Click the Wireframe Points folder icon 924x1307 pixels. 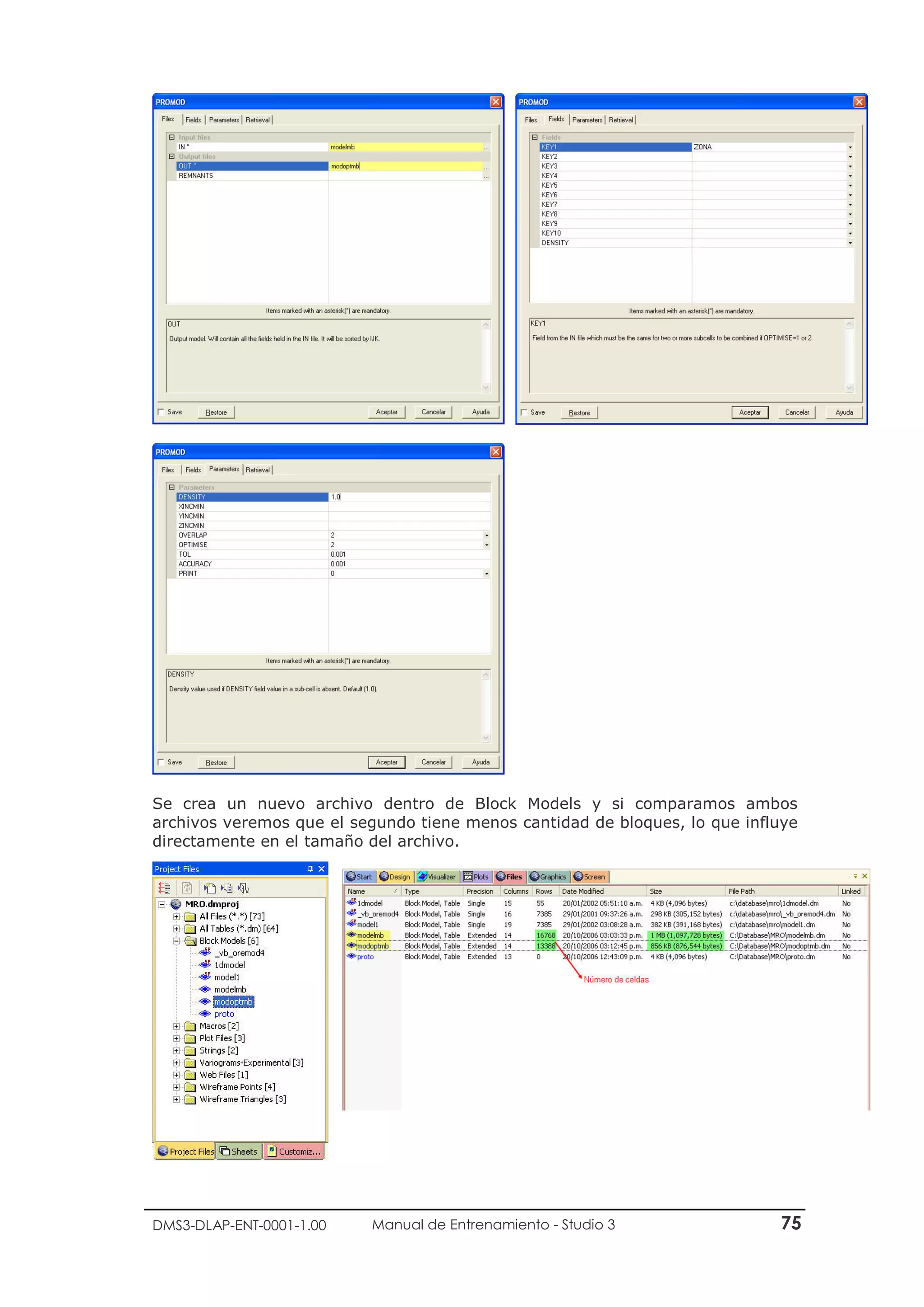tap(190, 1087)
